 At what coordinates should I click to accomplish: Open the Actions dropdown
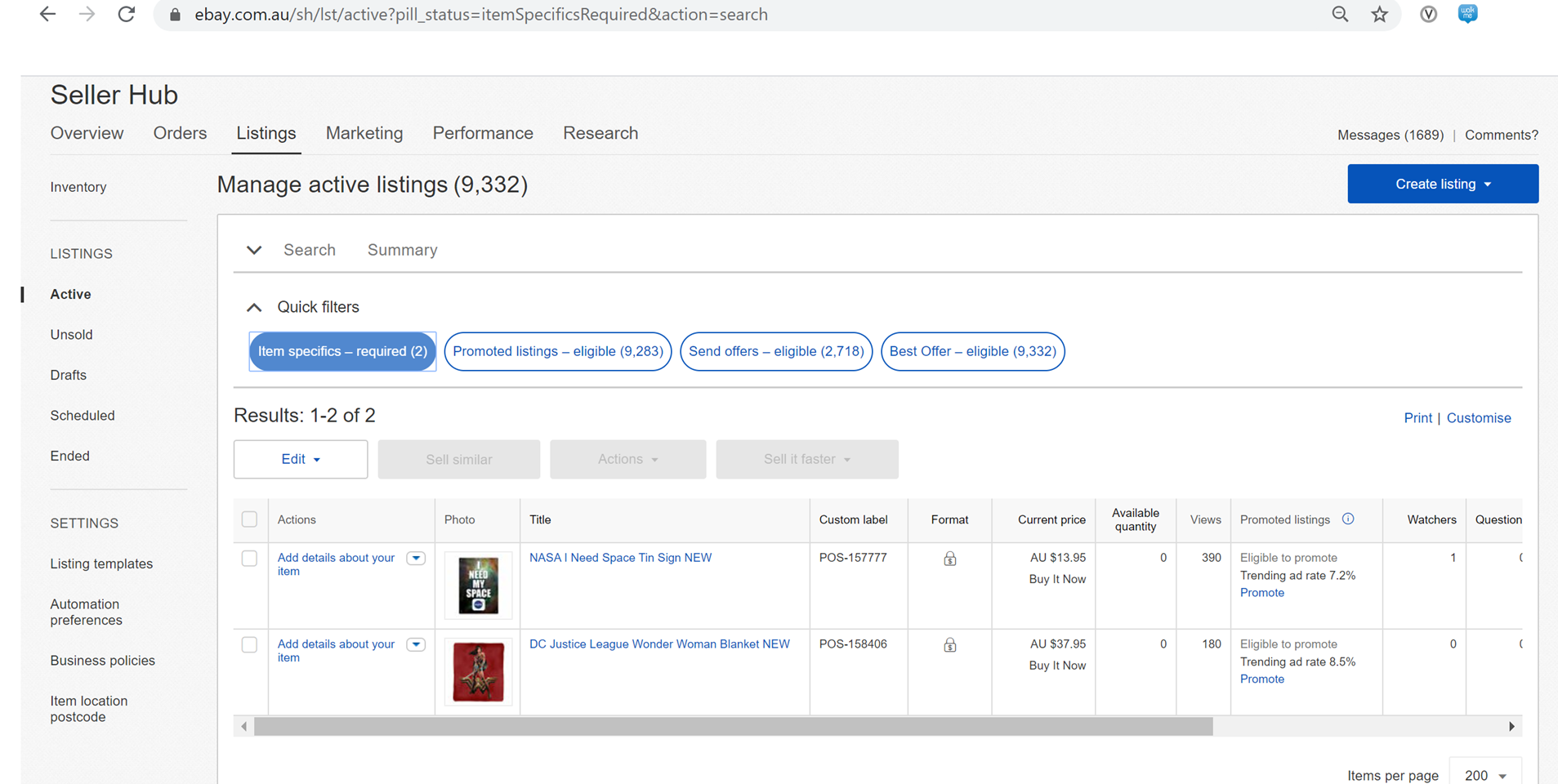(x=627, y=459)
